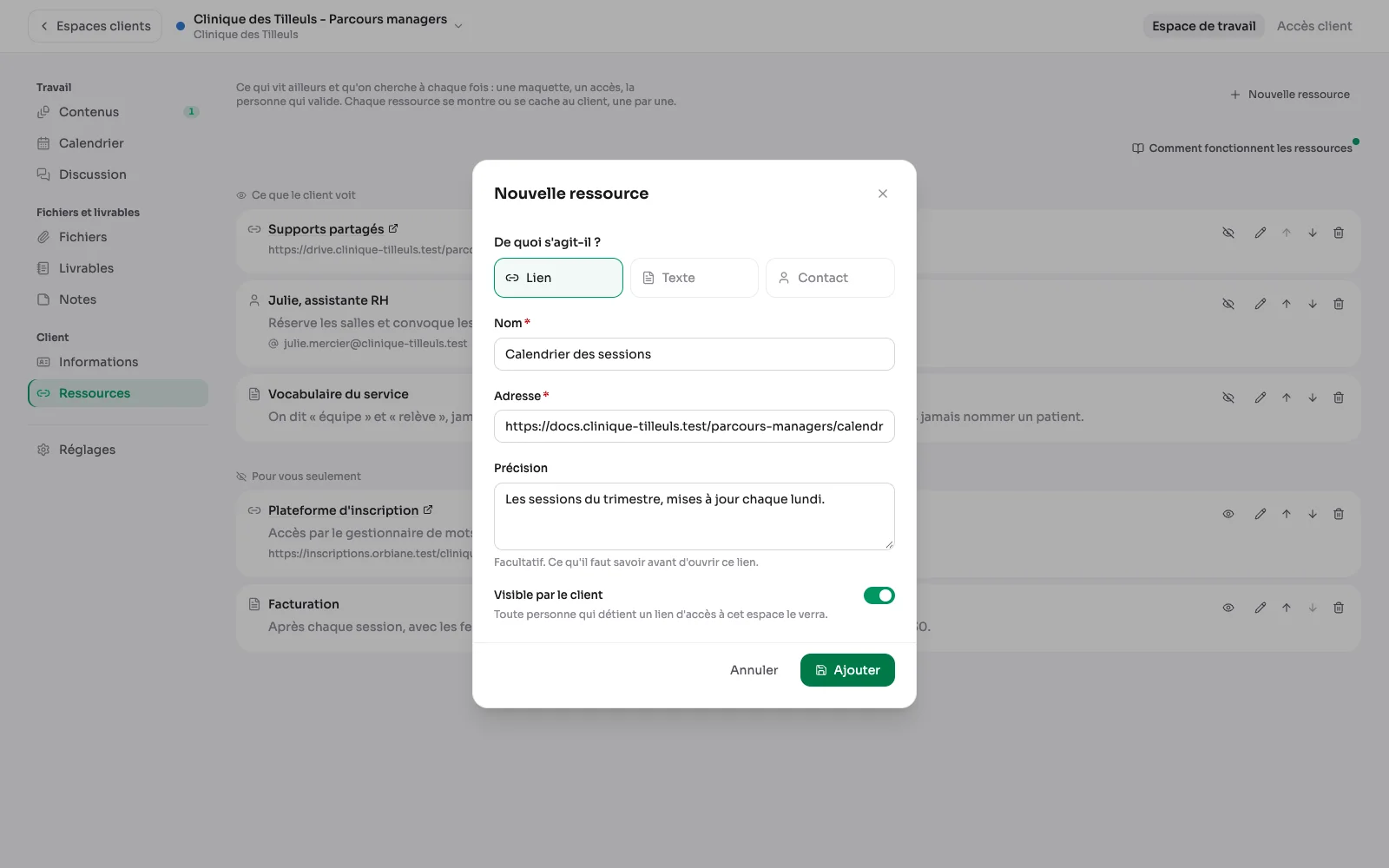Click Annuler to cancel the dialog
The image size is (1389, 868).
coord(754,670)
